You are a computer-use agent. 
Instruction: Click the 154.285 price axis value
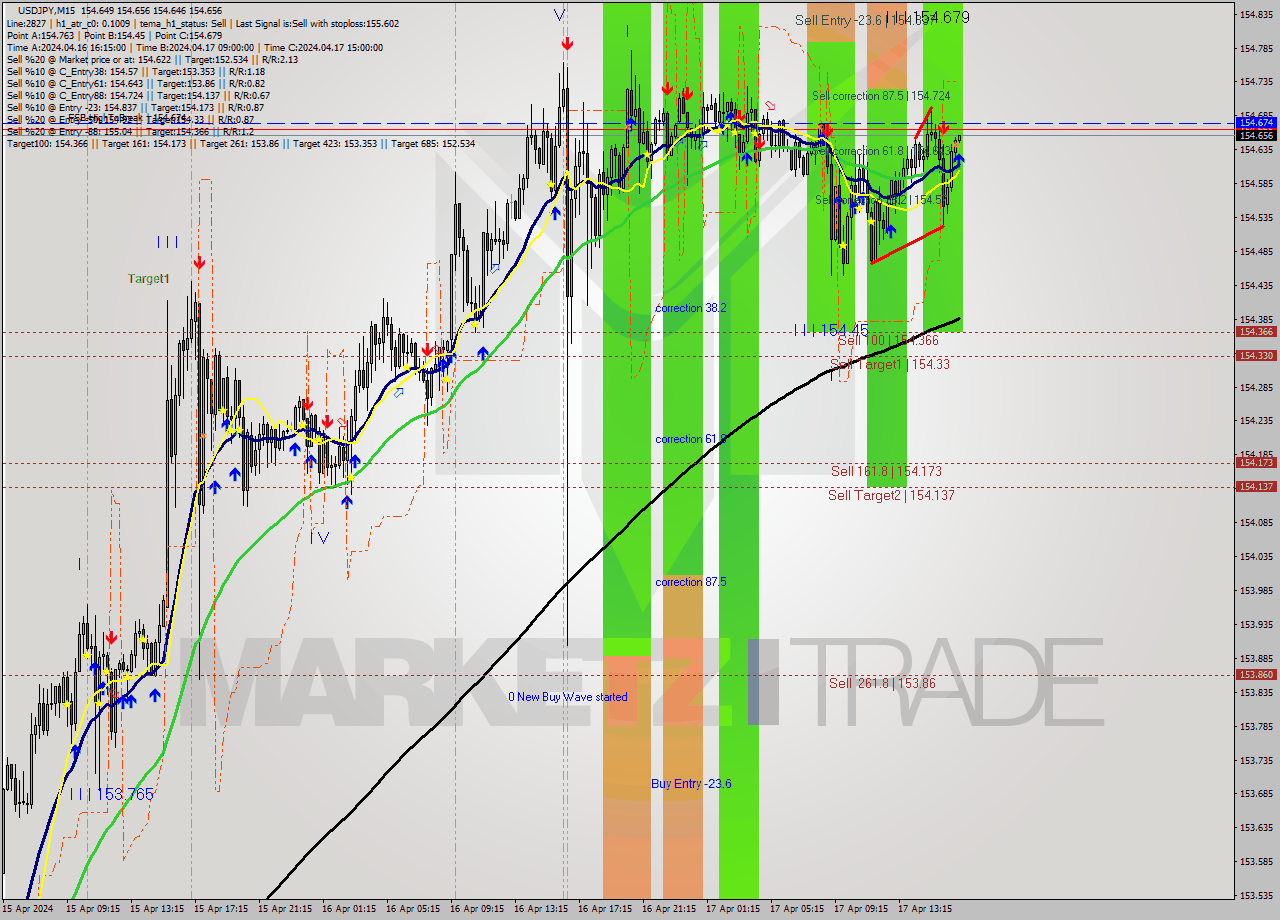coord(1256,387)
